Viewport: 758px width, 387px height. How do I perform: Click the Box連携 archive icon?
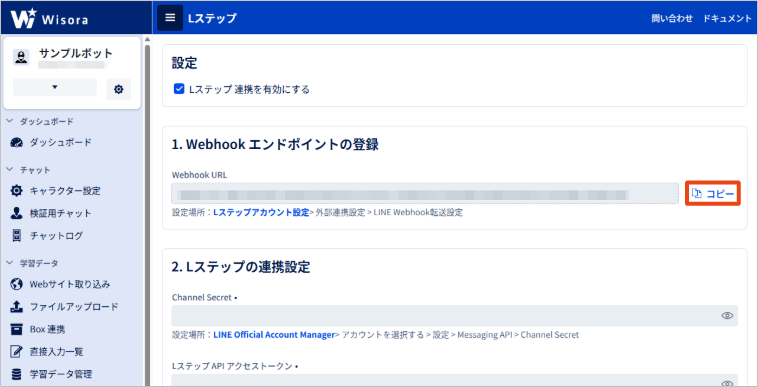[x=16, y=330]
